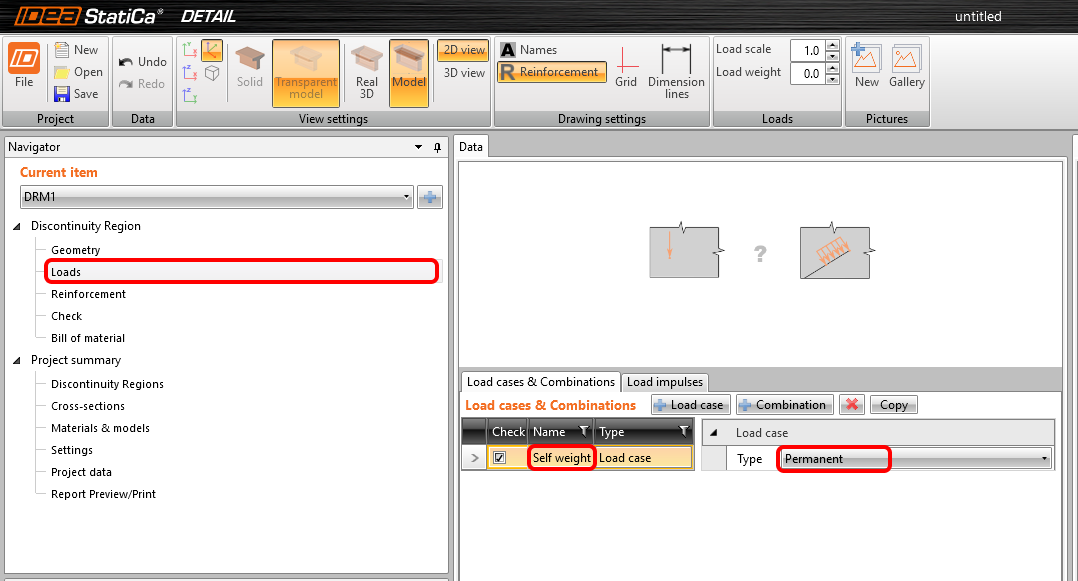Screen dimensions: 1078x581
Task: Save the current project
Action: point(76,94)
